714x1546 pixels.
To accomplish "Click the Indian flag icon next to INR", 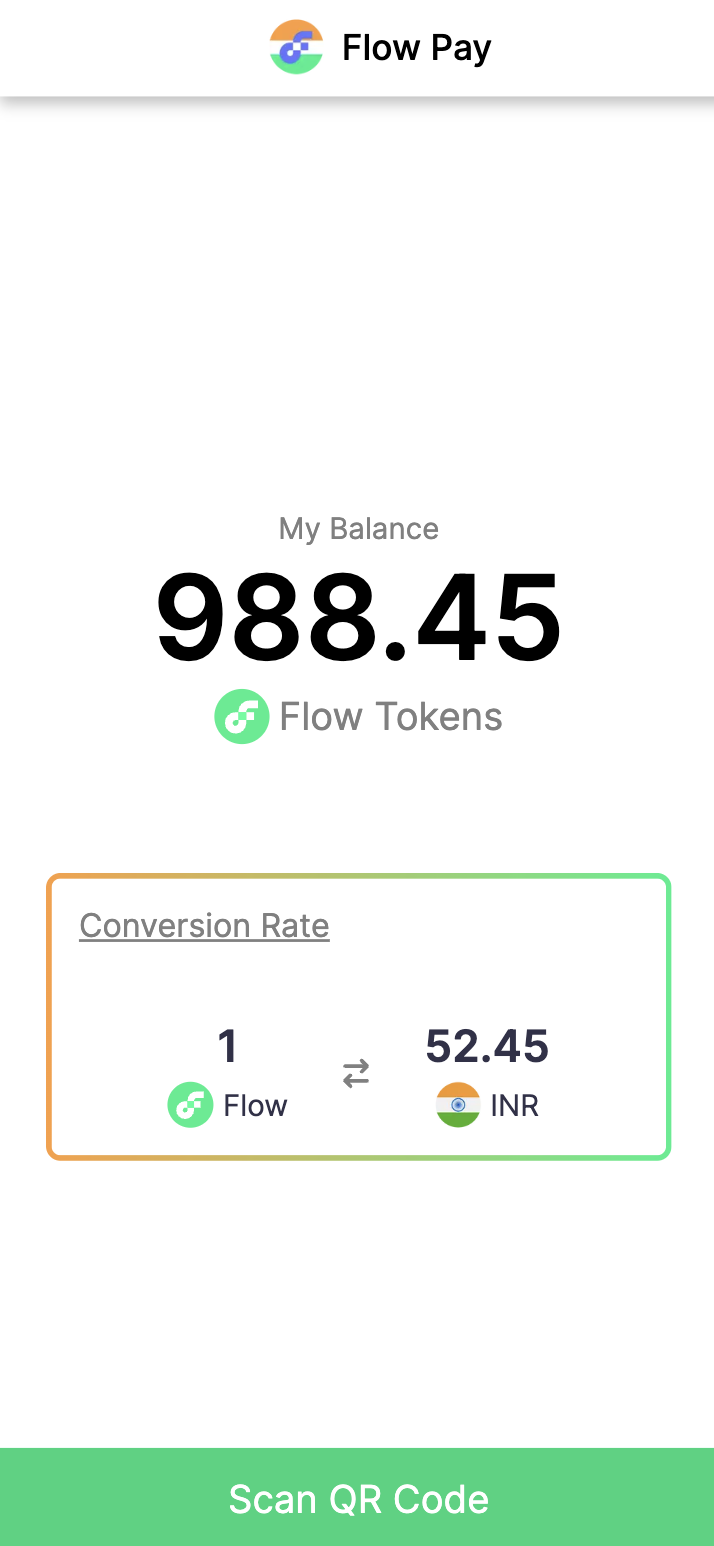I will [457, 1105].
